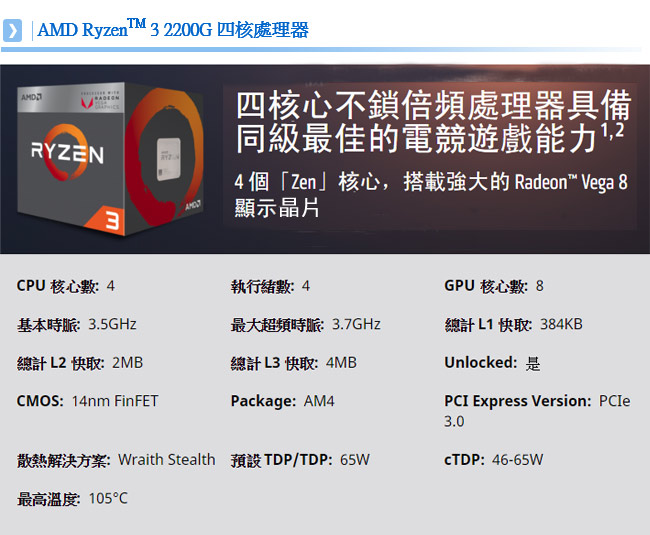The image size is (650, 535).
Task: Click the 預設 TDP/TDP 65W spec
Action: pos(300,460)
